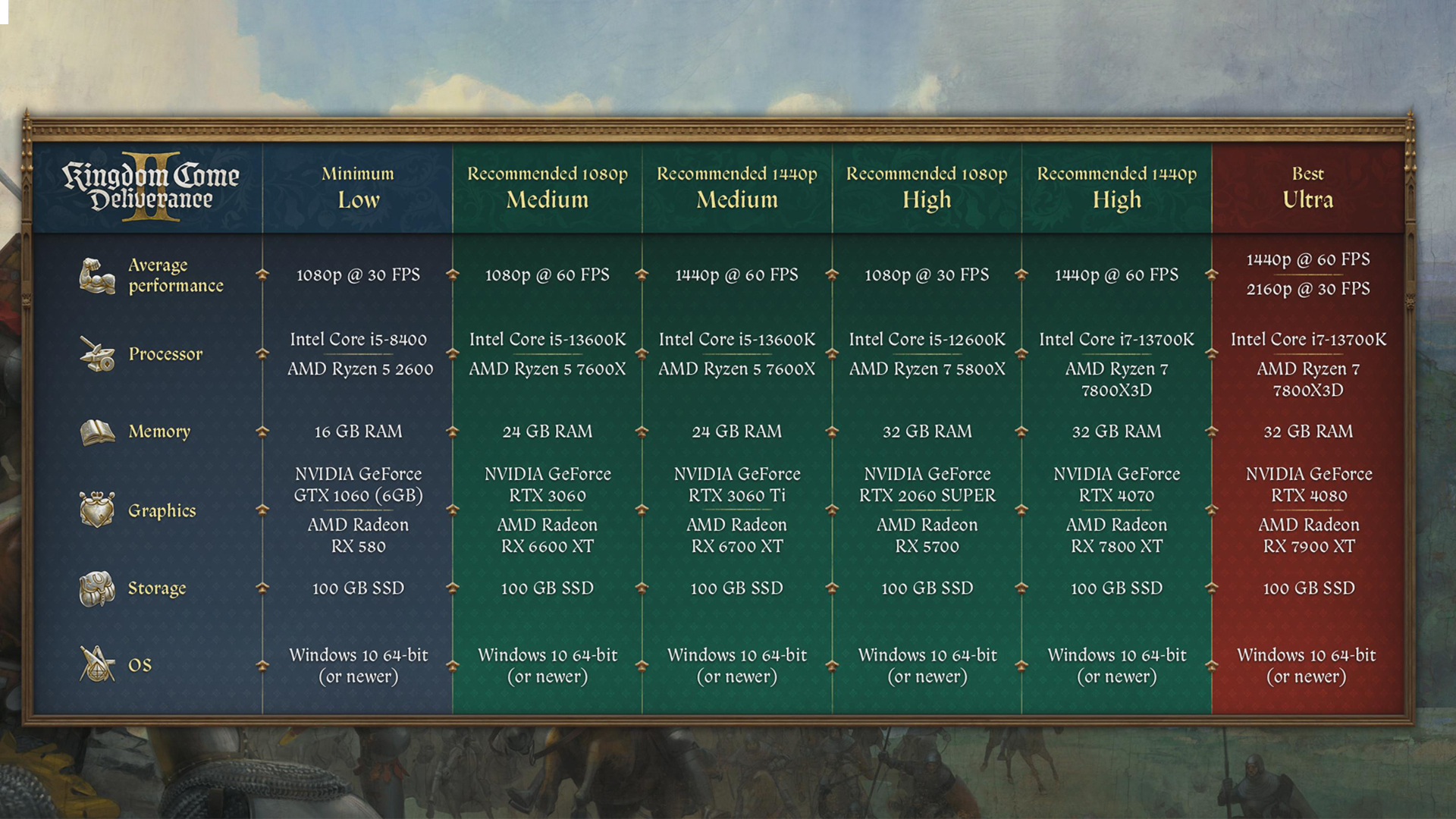
Task: Click AMD Radeon RX 5700 text
Action: (927, 535)
